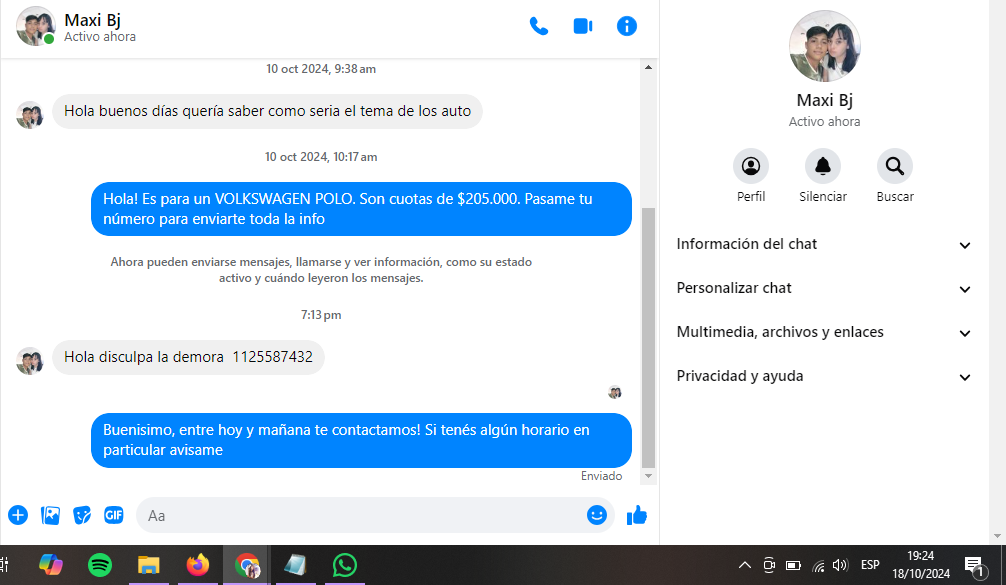This screenshot has width=1006, height=585.
Task: Start a video call
Action: [x=583, y=26]
